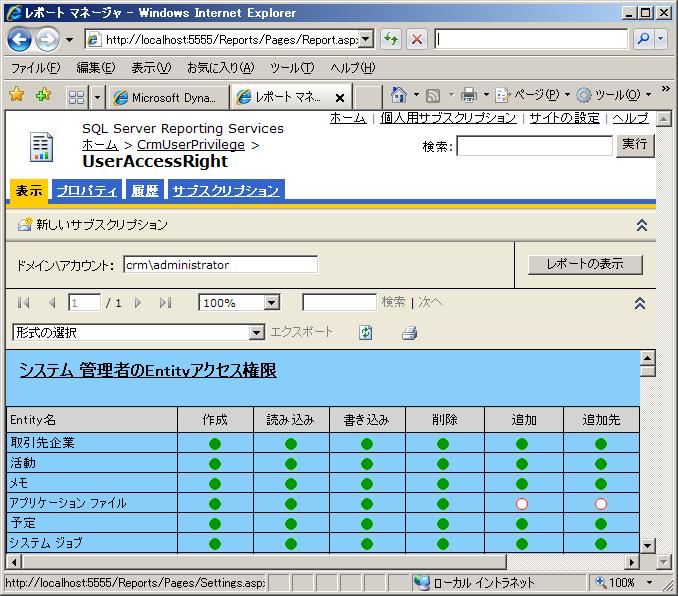Image resolution: width=678 pixels, height=596 pixels.
Task: Open the address bar URL dropdown
Action: 366,39
